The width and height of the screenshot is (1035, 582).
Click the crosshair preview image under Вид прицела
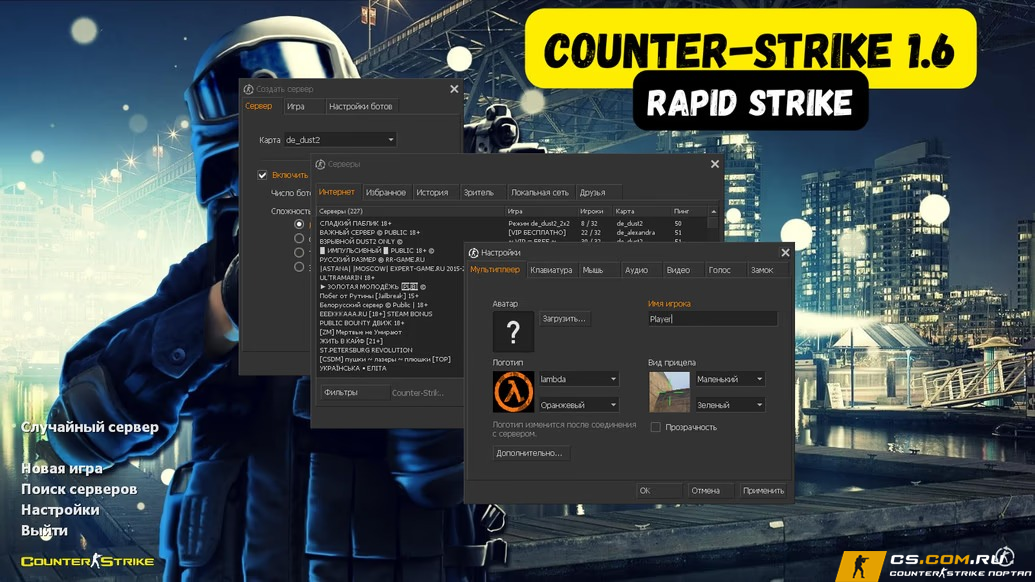(x=669, y=391)
